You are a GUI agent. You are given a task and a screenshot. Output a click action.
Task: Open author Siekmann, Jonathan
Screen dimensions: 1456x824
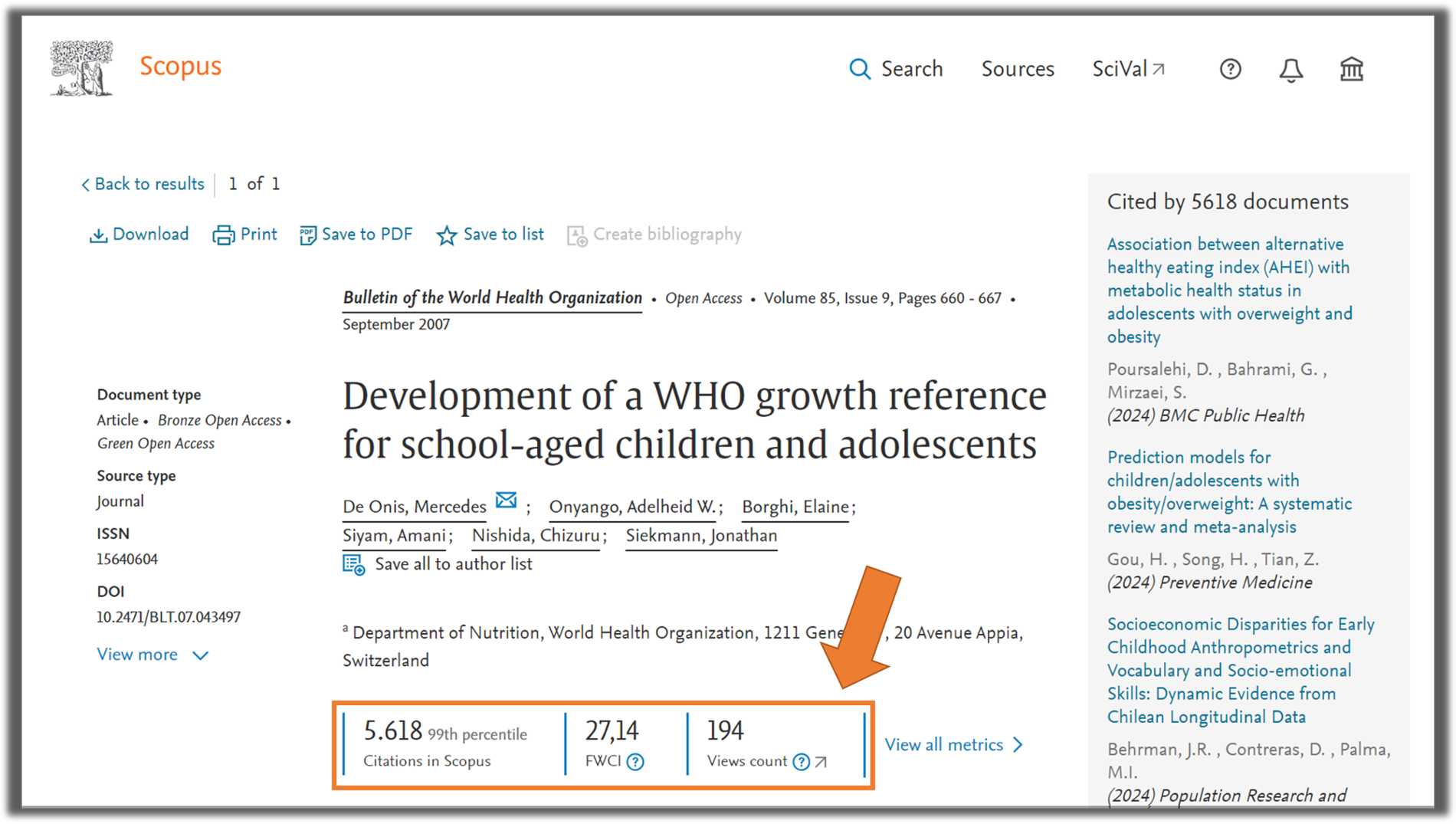[x=701, y=536]
